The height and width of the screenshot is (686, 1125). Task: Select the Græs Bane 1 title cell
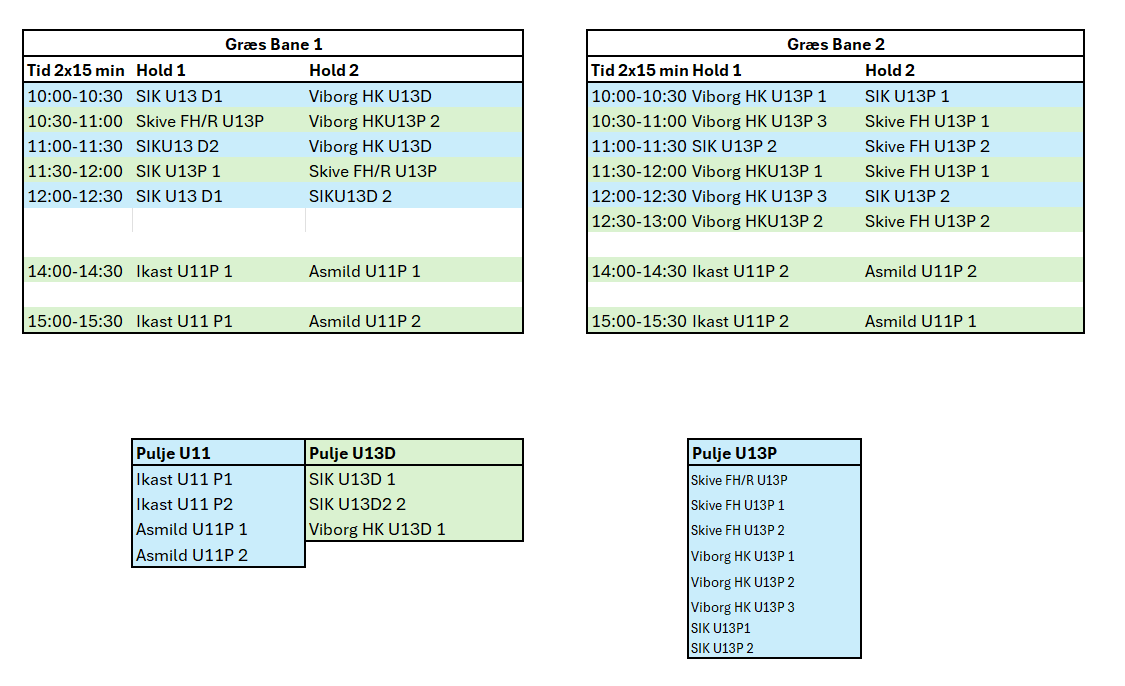coord(273,44)
